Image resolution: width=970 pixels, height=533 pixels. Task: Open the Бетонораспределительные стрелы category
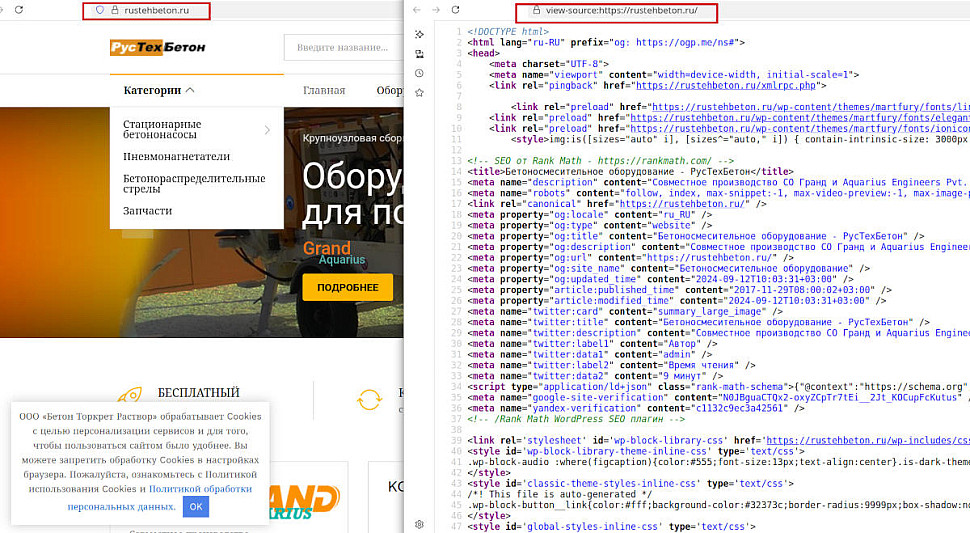click(194, 184)
